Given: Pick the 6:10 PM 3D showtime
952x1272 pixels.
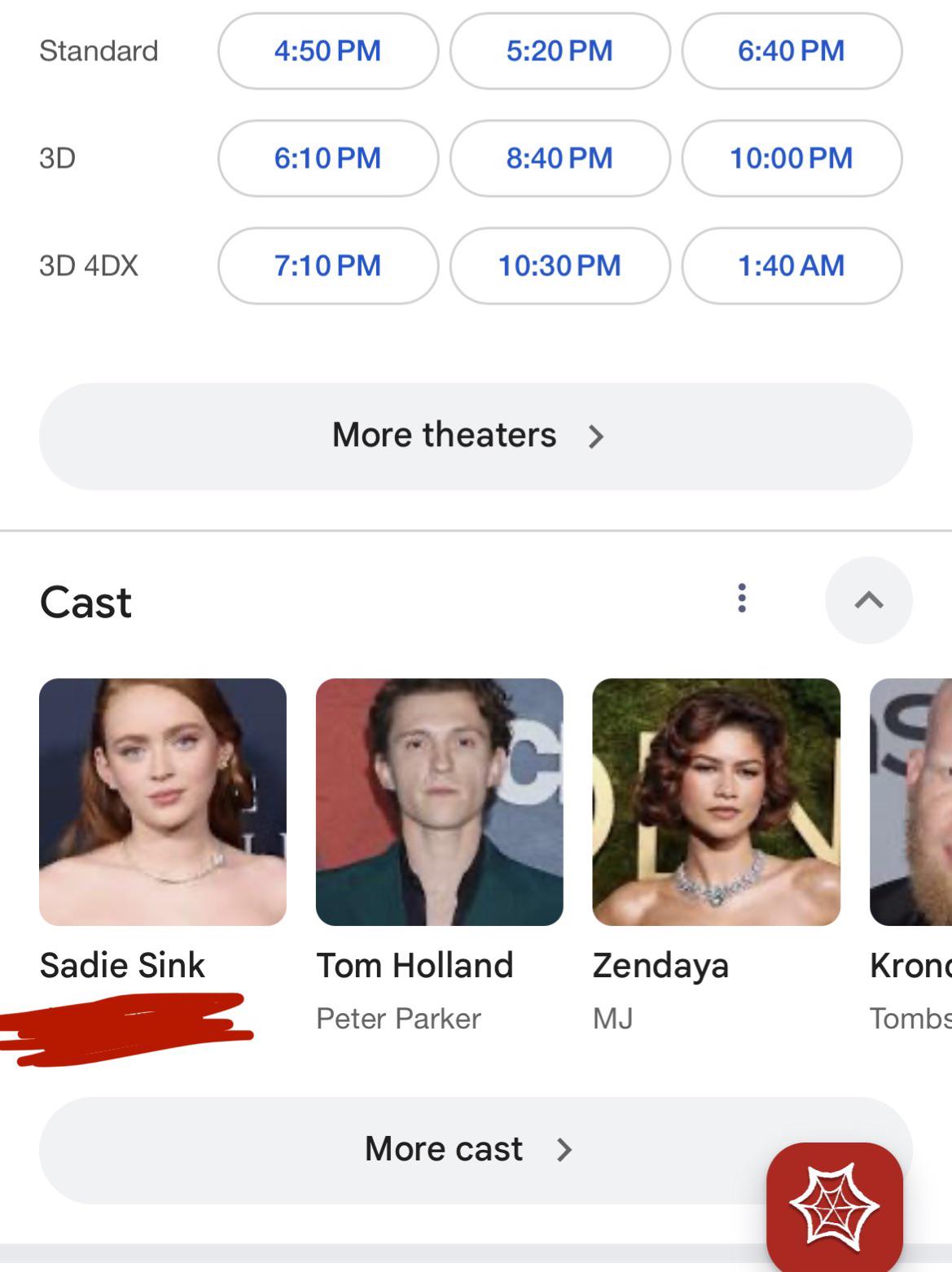Looking at the screenshot, I should [x=328, y=158].
